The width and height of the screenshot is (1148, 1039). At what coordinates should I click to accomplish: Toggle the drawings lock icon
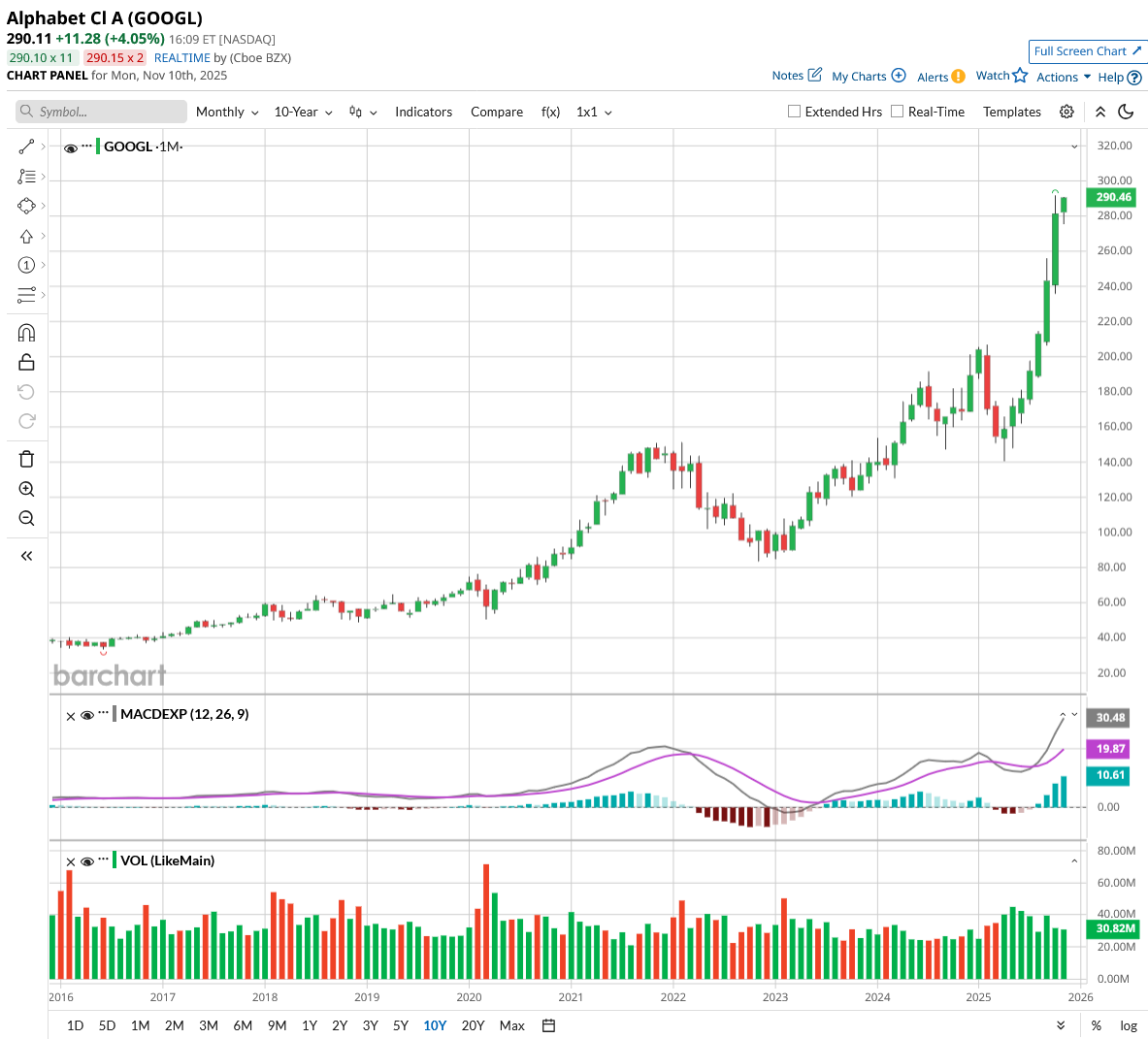26,362
